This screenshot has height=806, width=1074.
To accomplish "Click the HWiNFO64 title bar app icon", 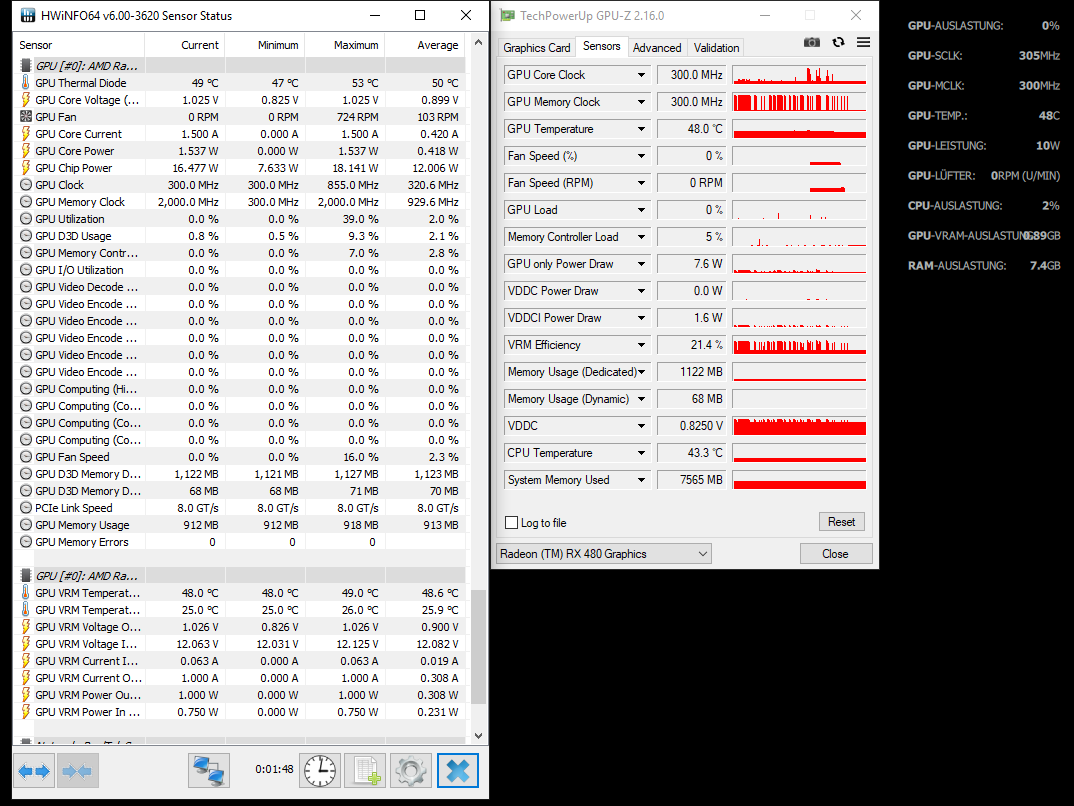I will (x=27, y=15).
